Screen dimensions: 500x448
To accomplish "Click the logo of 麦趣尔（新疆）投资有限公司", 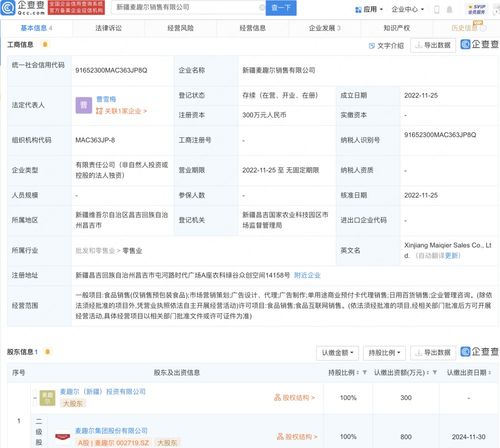I will (47, 398).
